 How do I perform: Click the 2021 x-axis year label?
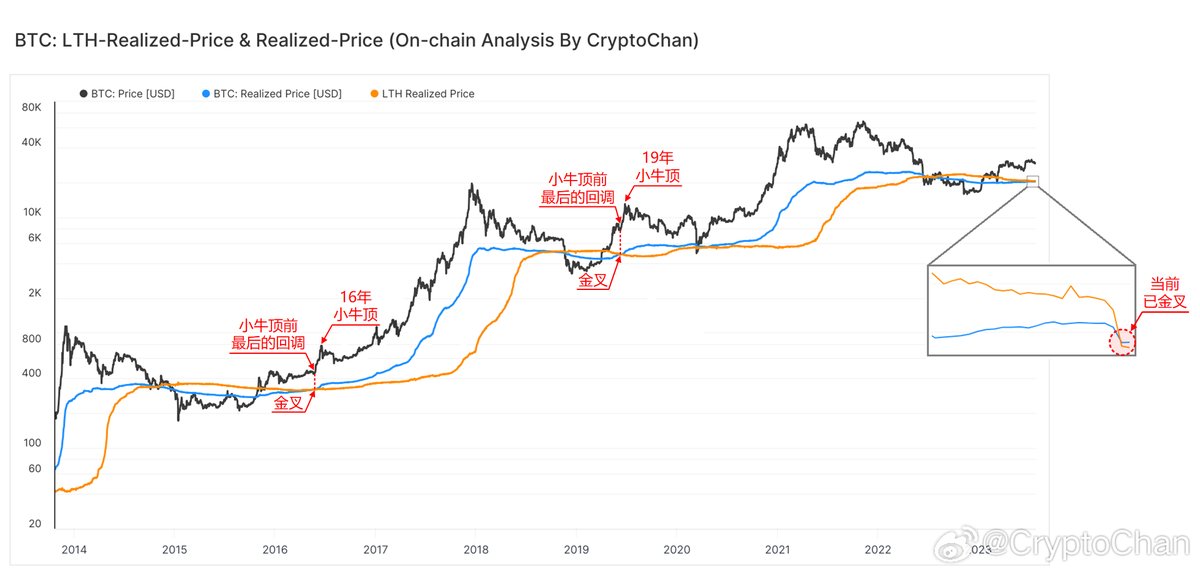pos(777,549)
